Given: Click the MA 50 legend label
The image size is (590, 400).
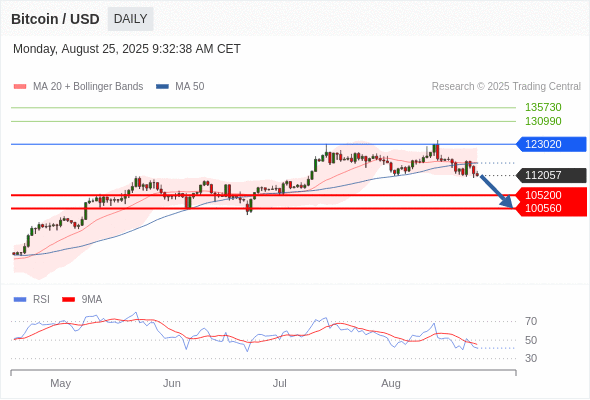Looking at the screenshot, I should click(190, 87).
